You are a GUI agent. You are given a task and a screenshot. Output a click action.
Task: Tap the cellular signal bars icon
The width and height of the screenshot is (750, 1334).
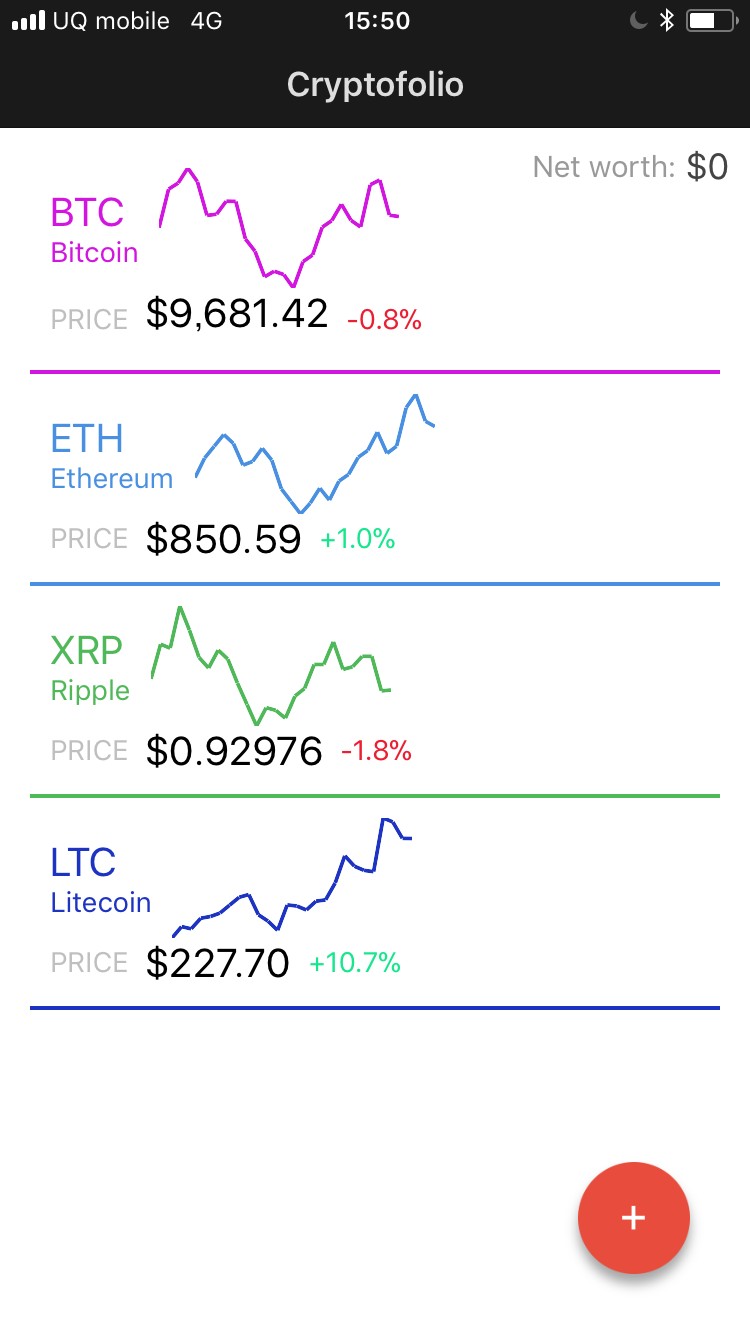(x=29, y=20)
